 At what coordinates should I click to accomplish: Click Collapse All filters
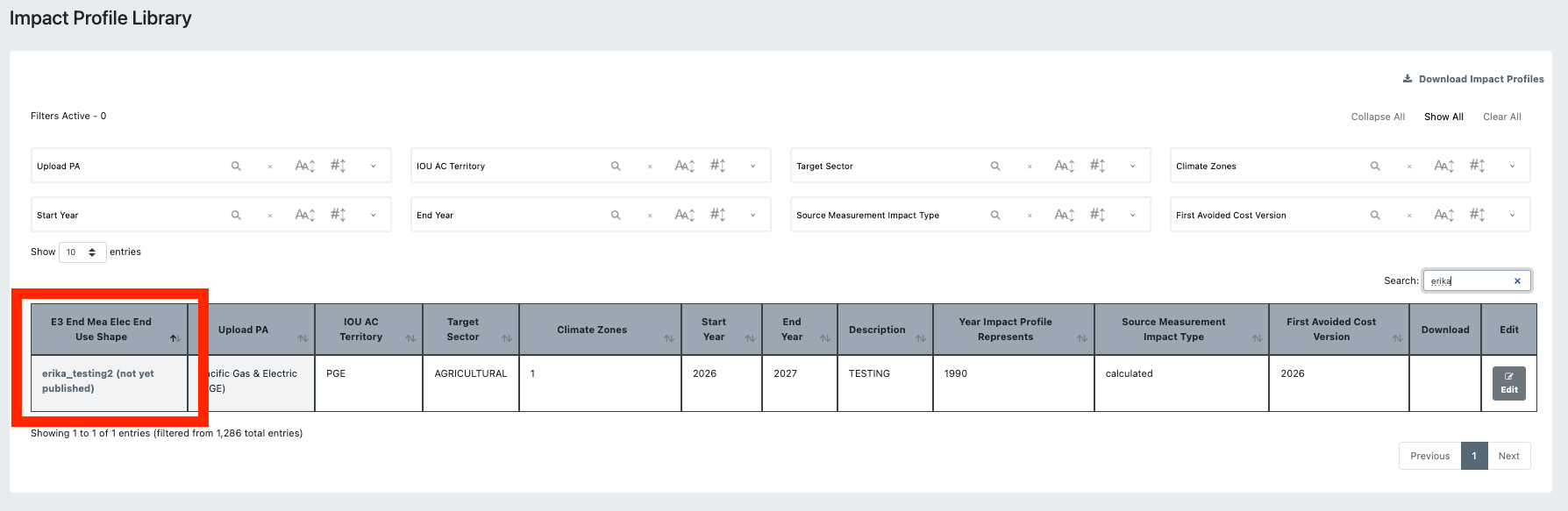pyautogui.click(x=1378, y=117)
